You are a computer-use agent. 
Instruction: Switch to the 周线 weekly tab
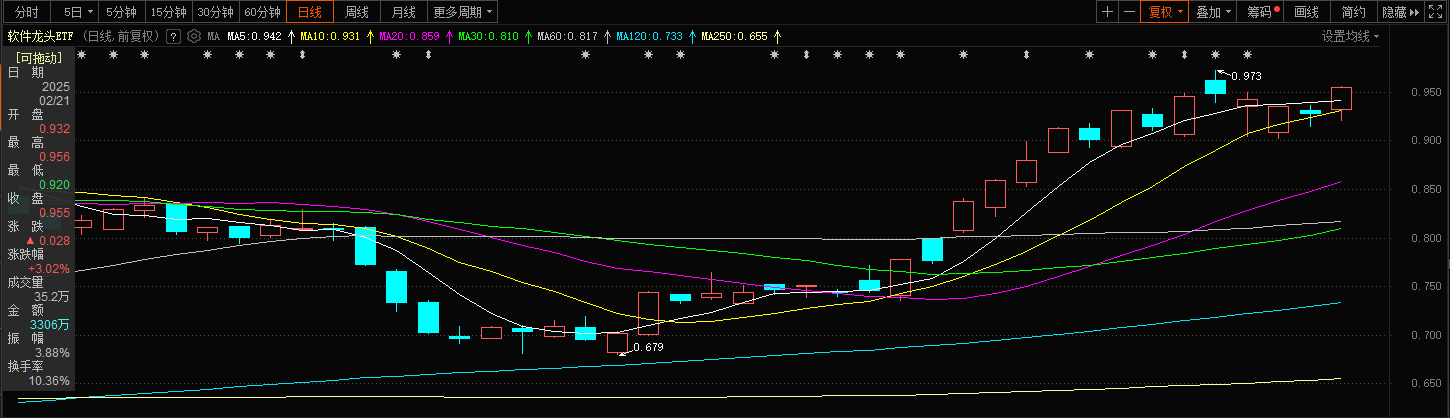[x=357, y=12]
